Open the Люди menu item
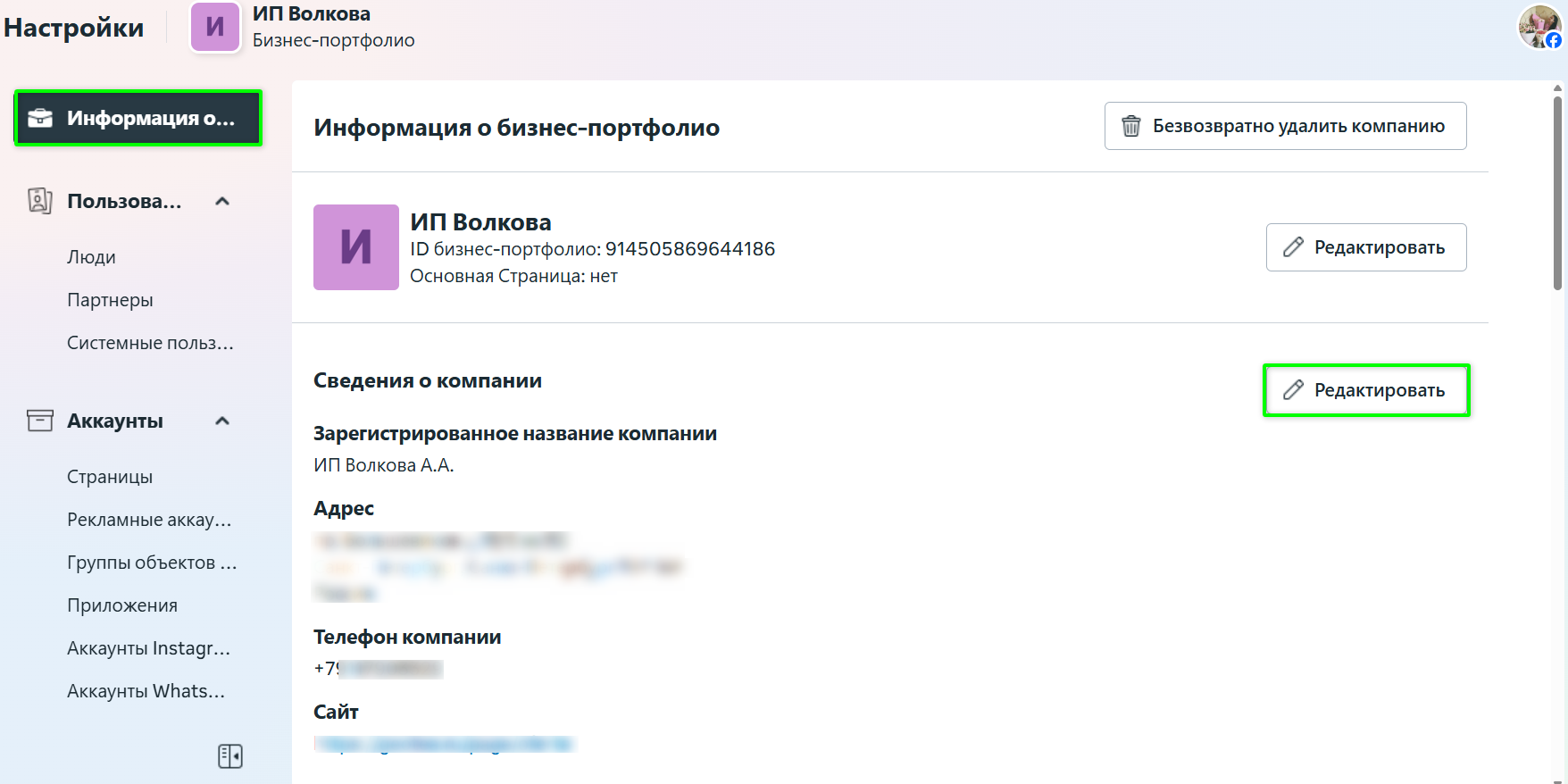The width and height of the screenshot is (1568, 784). [x=91, y=257]
